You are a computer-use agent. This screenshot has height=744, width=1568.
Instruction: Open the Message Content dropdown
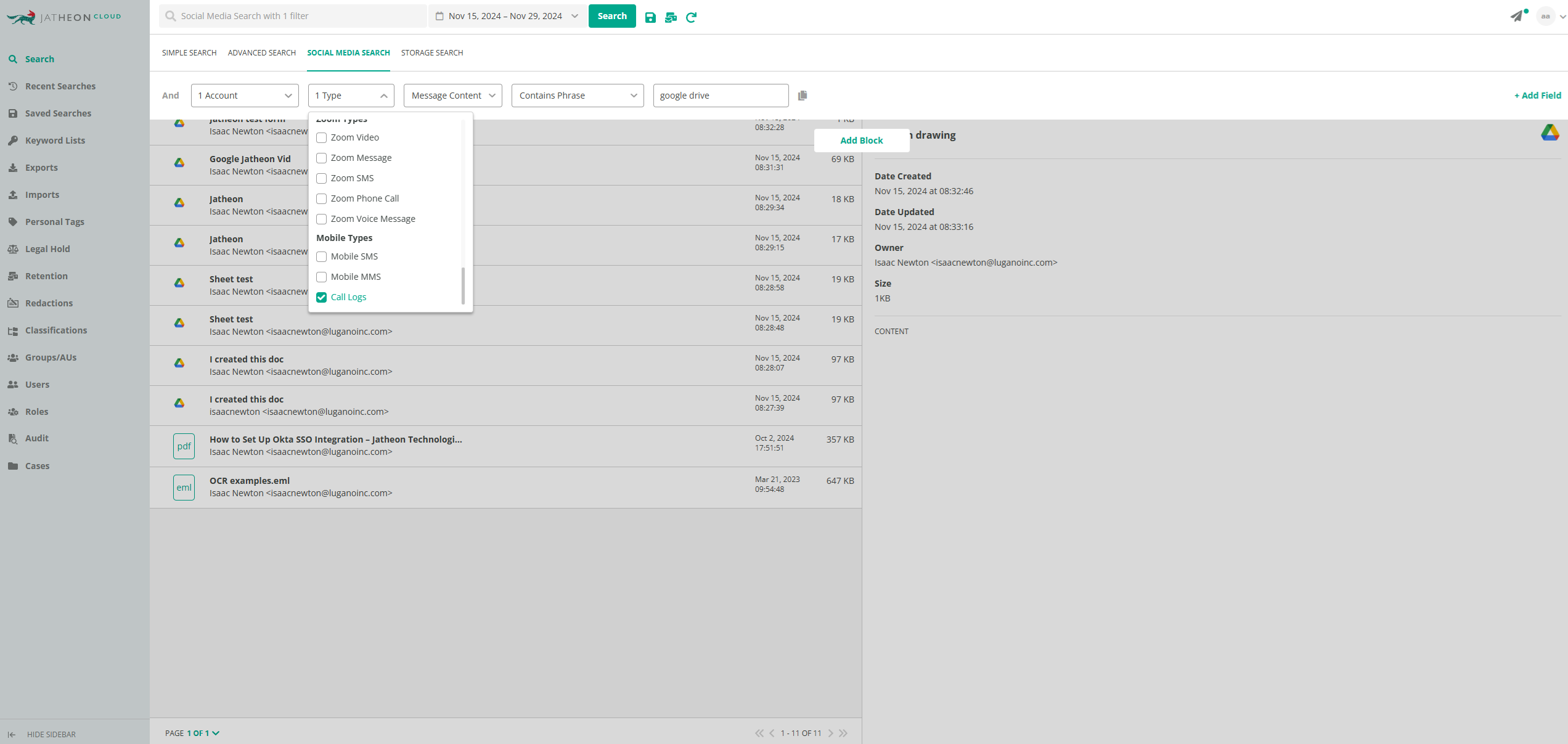pyautogui.click(x=453, y=96)
